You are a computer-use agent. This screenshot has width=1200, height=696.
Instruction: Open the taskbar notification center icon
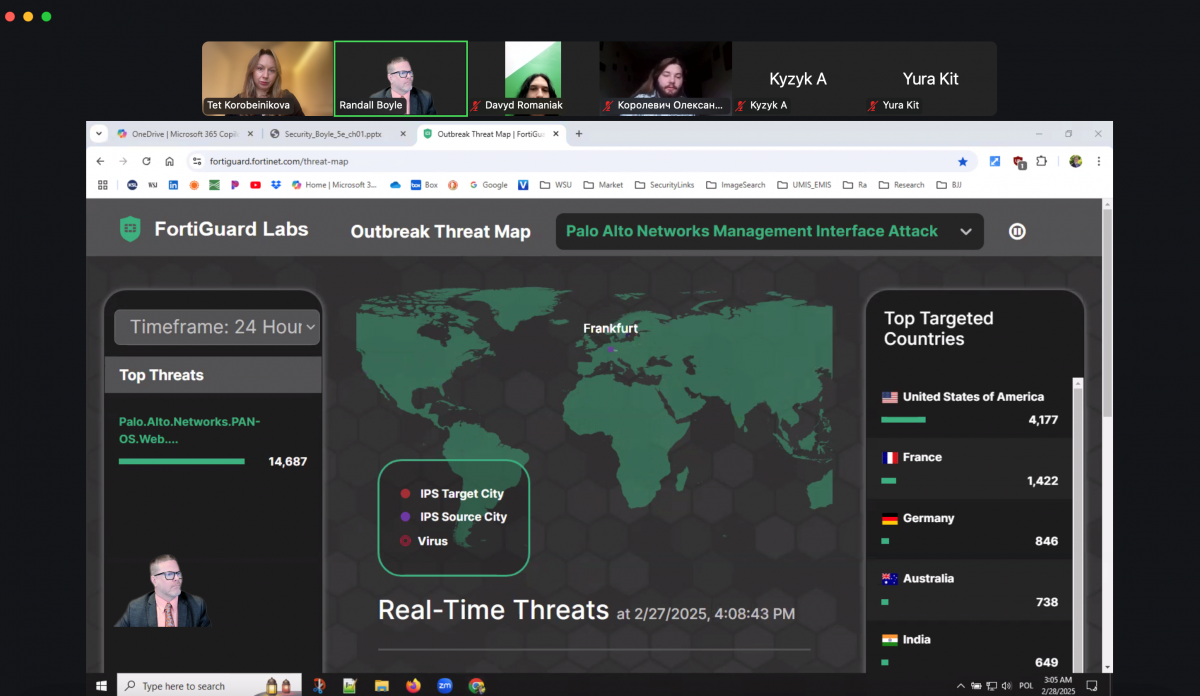1093,686
